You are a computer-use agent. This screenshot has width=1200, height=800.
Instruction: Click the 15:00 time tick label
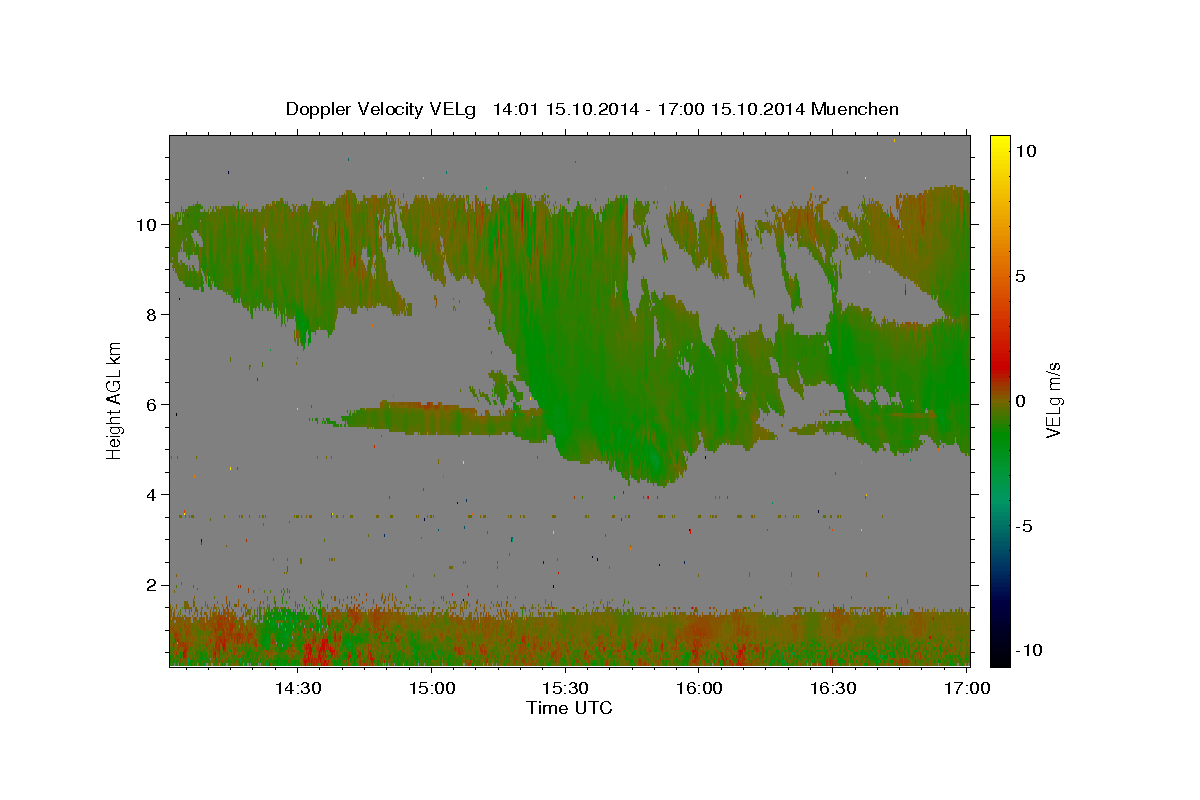pyautogui.click(x=432, y=688)
